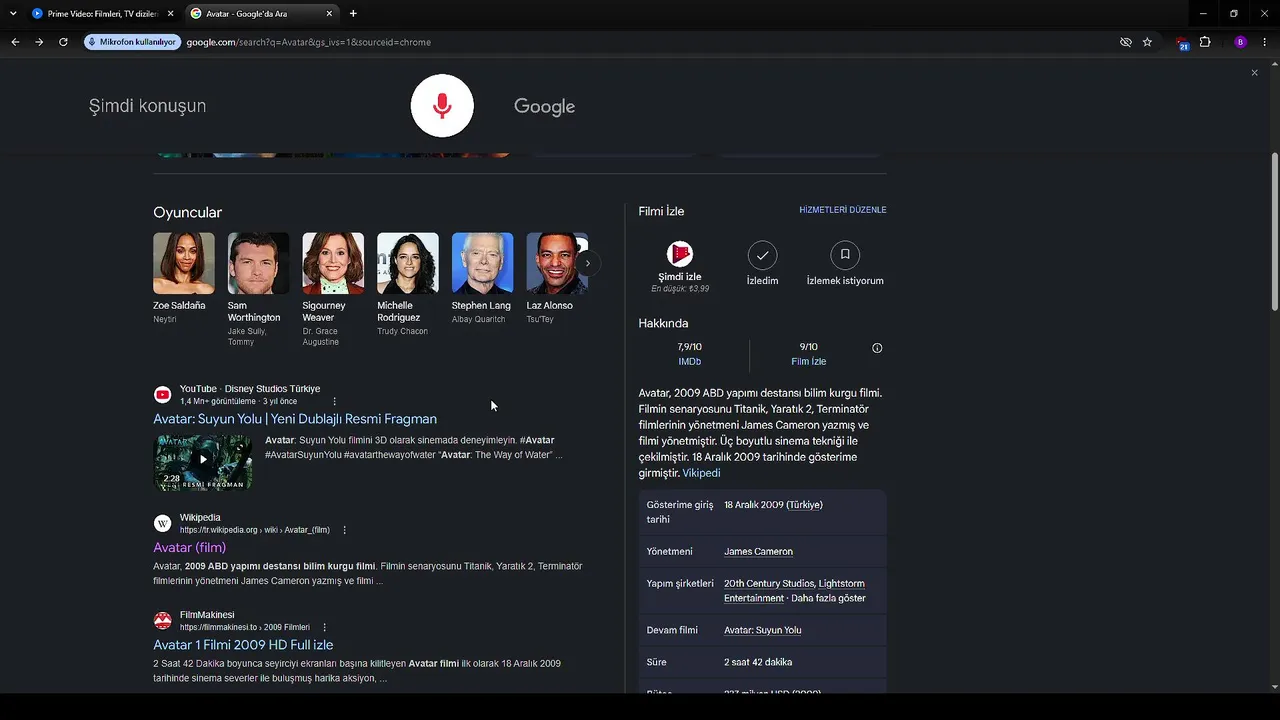Click the Google logo in voice overlay
This screenshot has height=720, width=1280.
(544, 107)
